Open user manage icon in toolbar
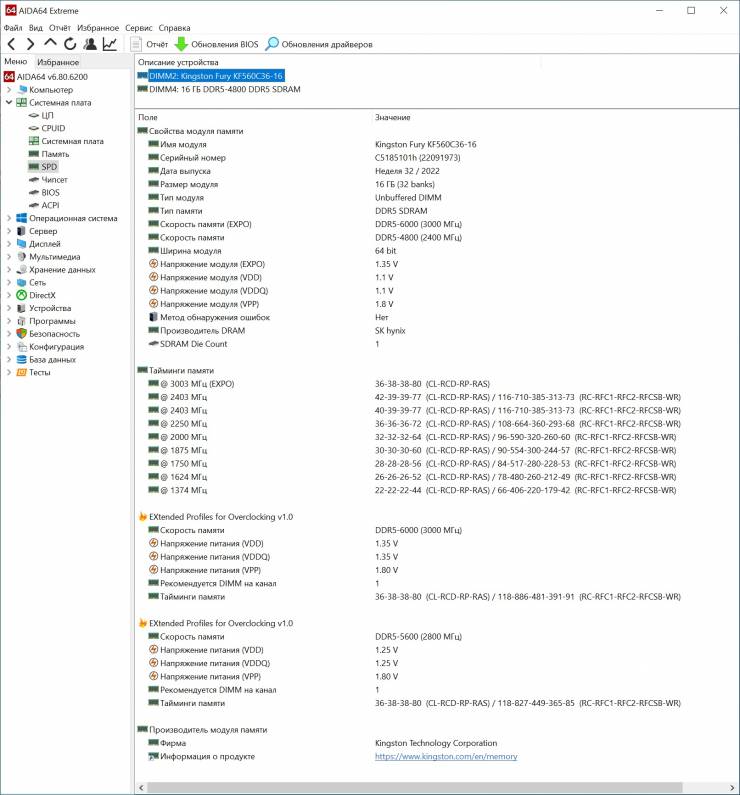Image resolution: width=740 pixels, height=795 pixels. pyautogui.click(x=90, y=44)
